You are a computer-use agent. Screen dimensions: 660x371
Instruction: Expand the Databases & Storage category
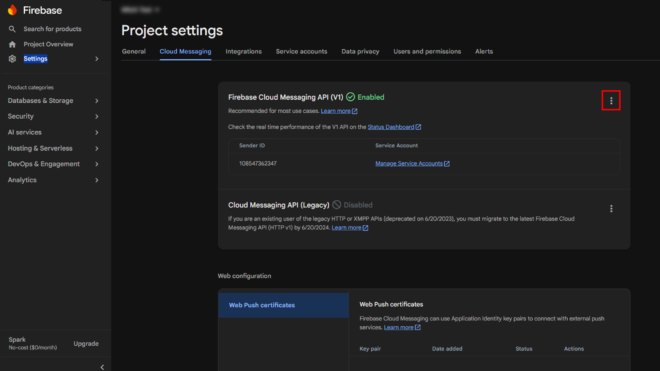coord(97,101)
